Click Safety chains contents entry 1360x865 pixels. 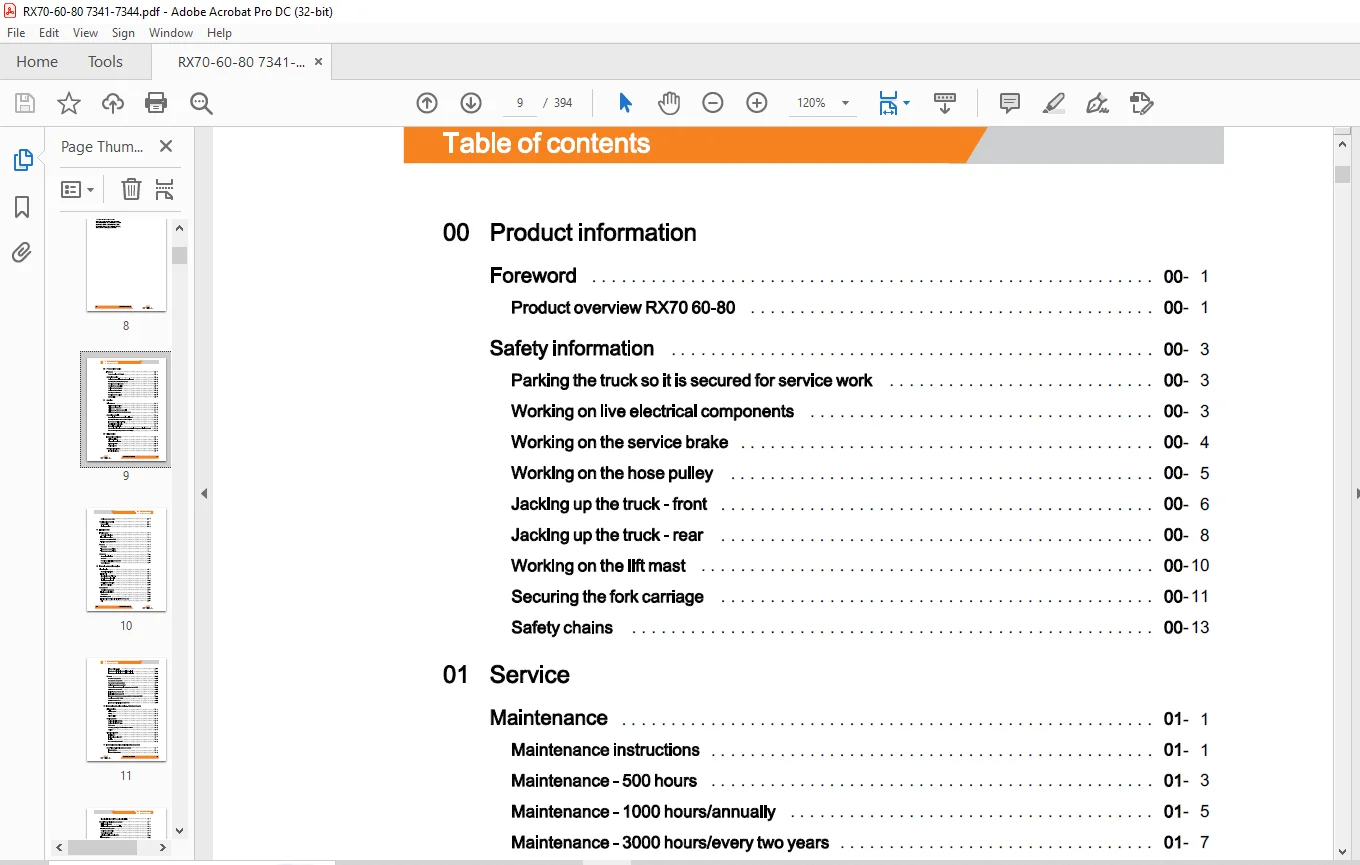coord(562,628)
